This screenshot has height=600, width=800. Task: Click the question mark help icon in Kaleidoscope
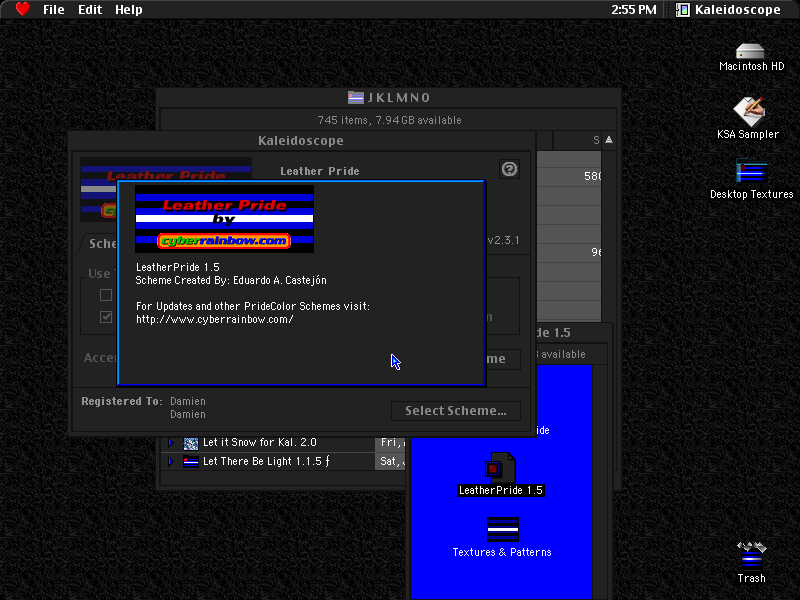tap(509, 169)
